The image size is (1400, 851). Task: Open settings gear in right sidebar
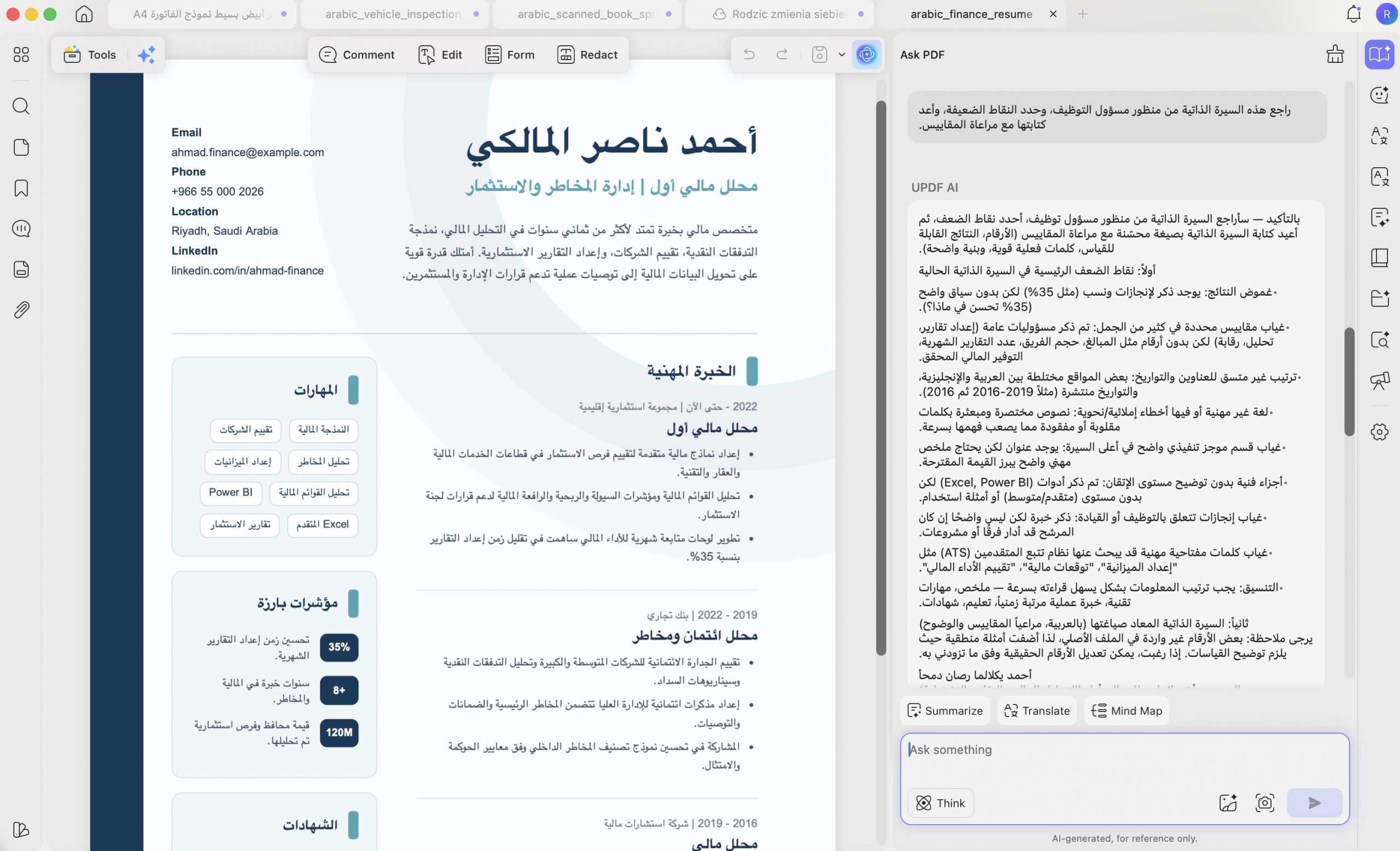pyautogui.click(x=1380, y=431)
